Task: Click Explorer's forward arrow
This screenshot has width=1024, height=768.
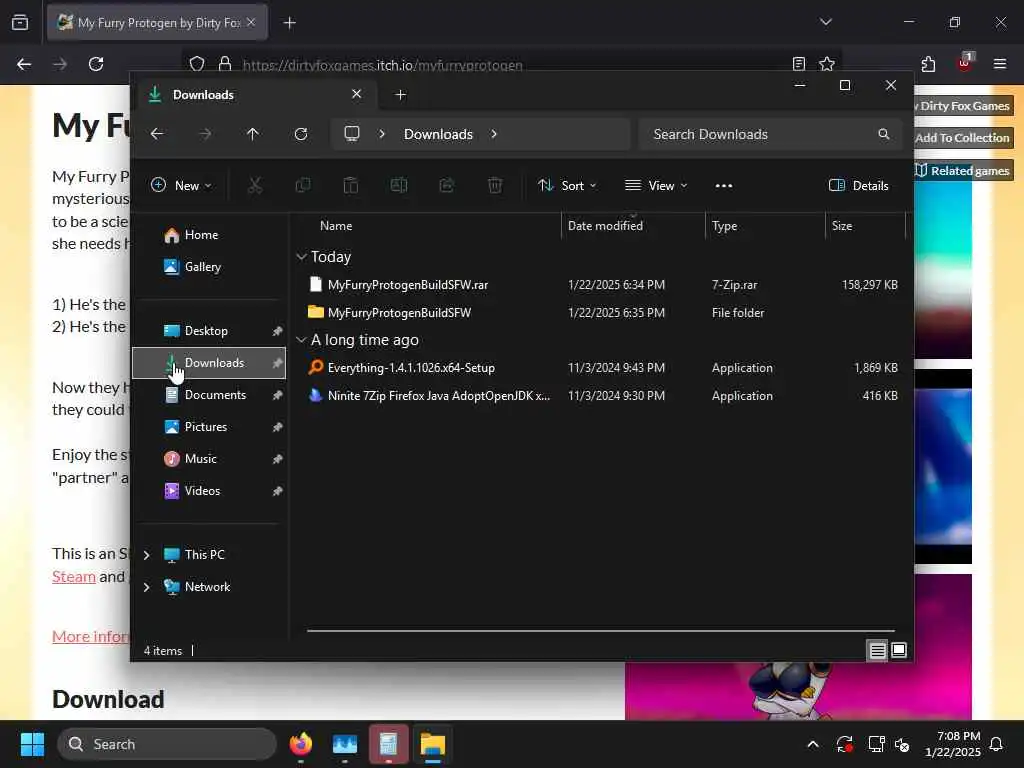Action: pyautogui.click(x=205, y=134)
